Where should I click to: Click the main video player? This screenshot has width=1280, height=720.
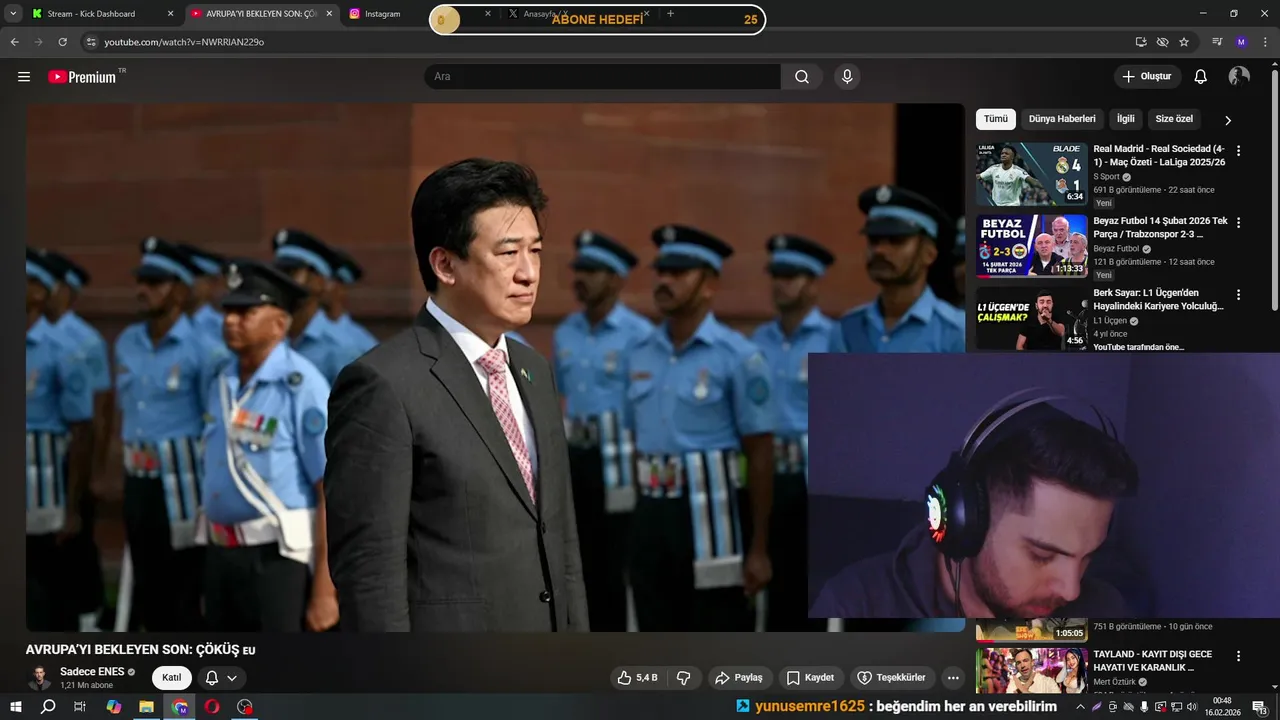(x=495, y=367)
